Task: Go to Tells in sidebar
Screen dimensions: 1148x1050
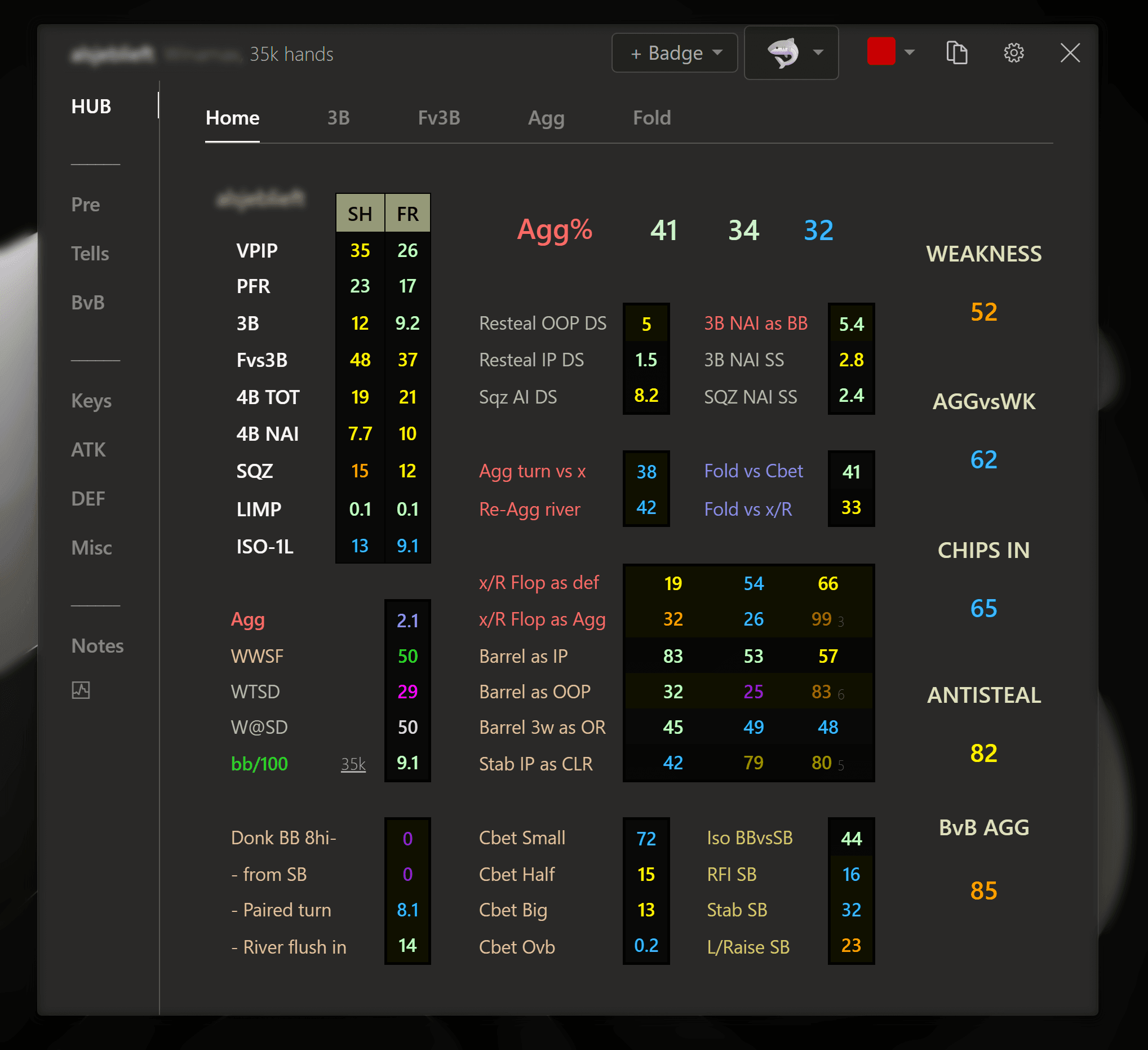Action: (x=90, y=254)
